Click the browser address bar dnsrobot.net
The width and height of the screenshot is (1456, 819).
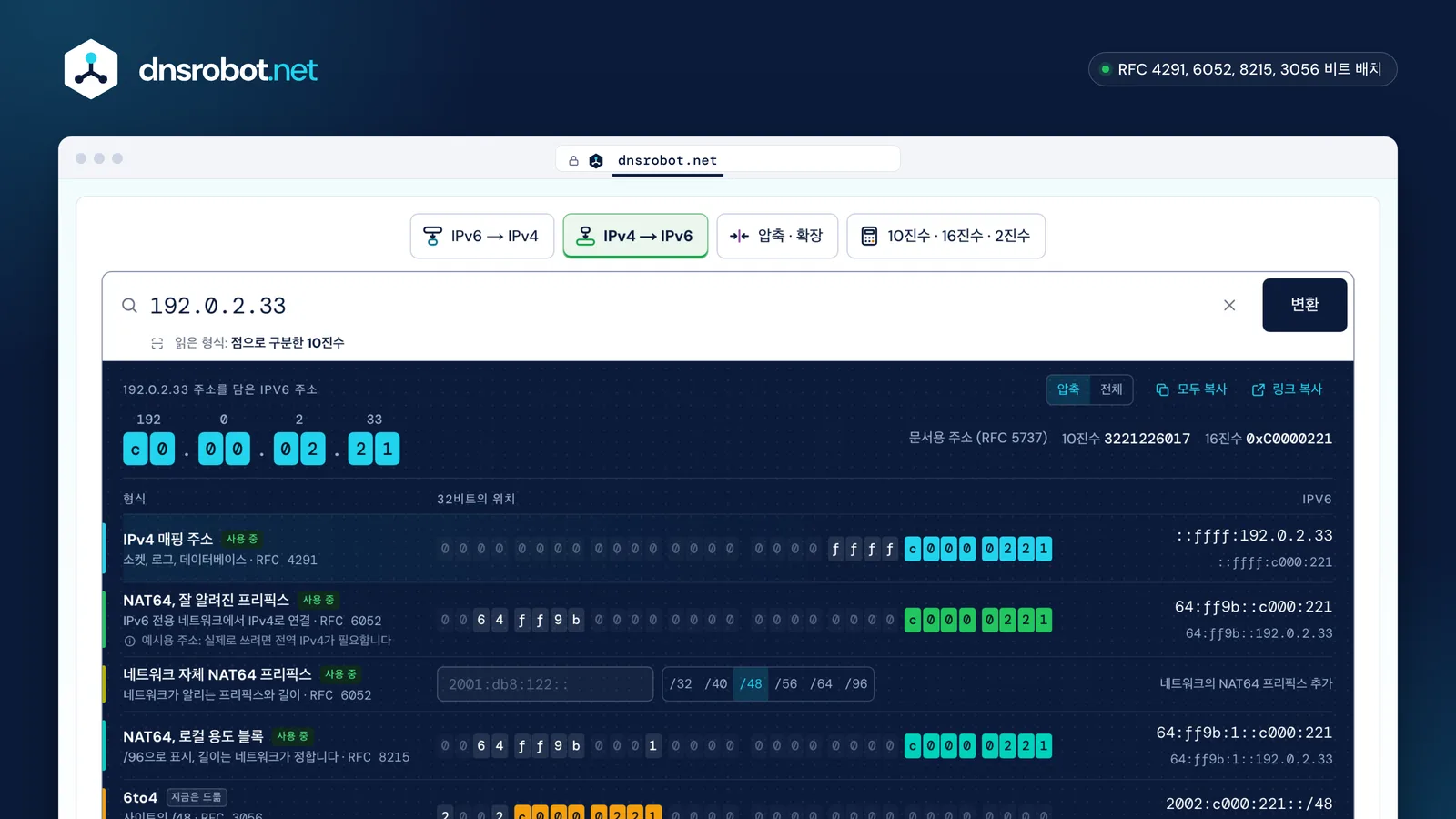728,160
